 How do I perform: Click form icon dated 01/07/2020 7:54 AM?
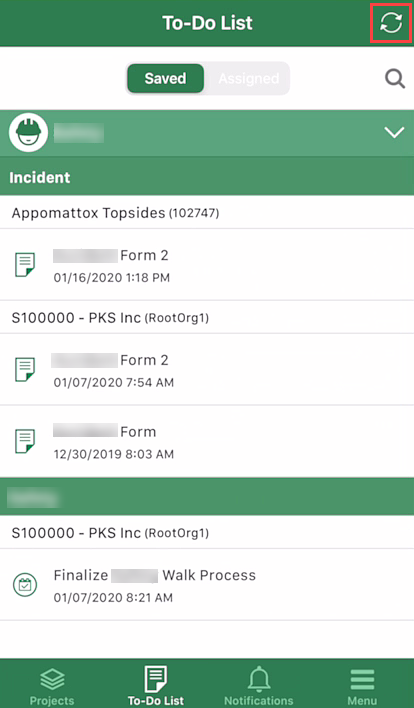(25, 370)
